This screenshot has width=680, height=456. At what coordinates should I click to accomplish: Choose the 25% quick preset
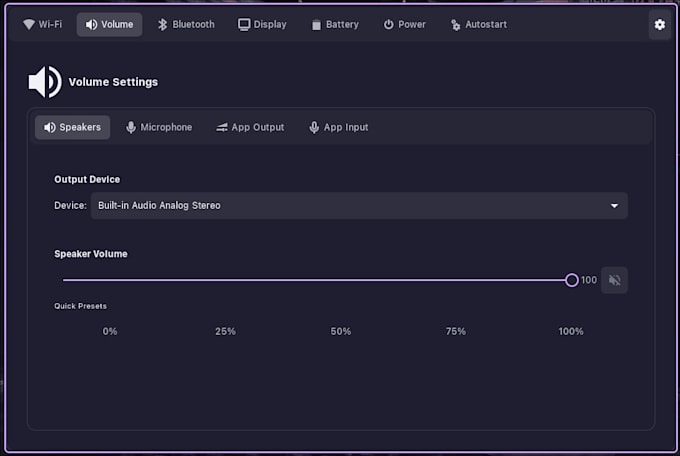[x=225, y=331]
